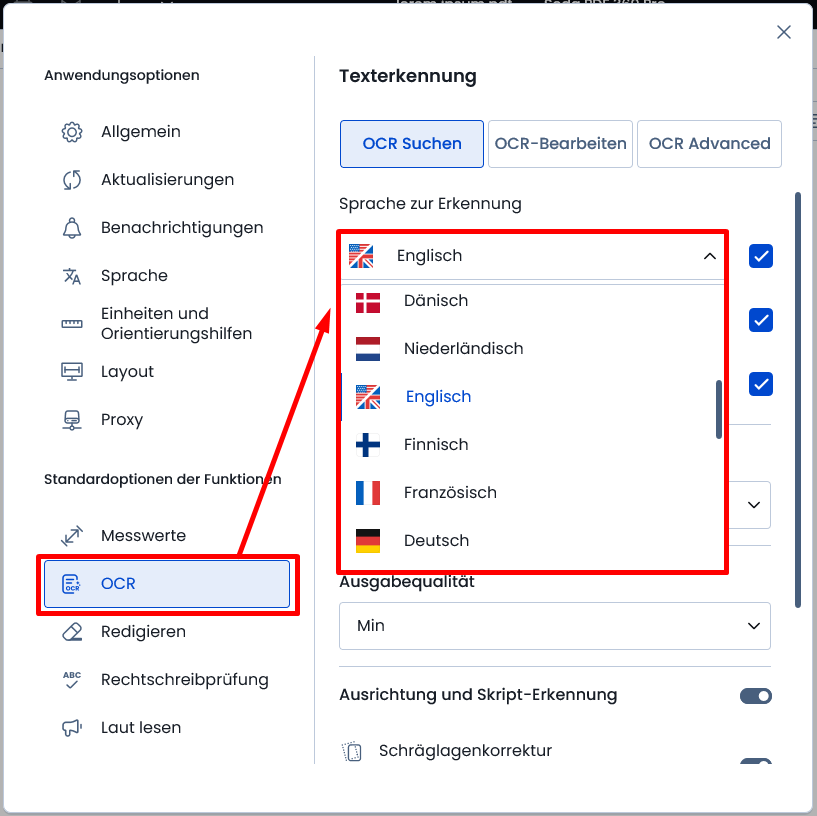Open Messwerte via the arrows icon

click(72, 536)
